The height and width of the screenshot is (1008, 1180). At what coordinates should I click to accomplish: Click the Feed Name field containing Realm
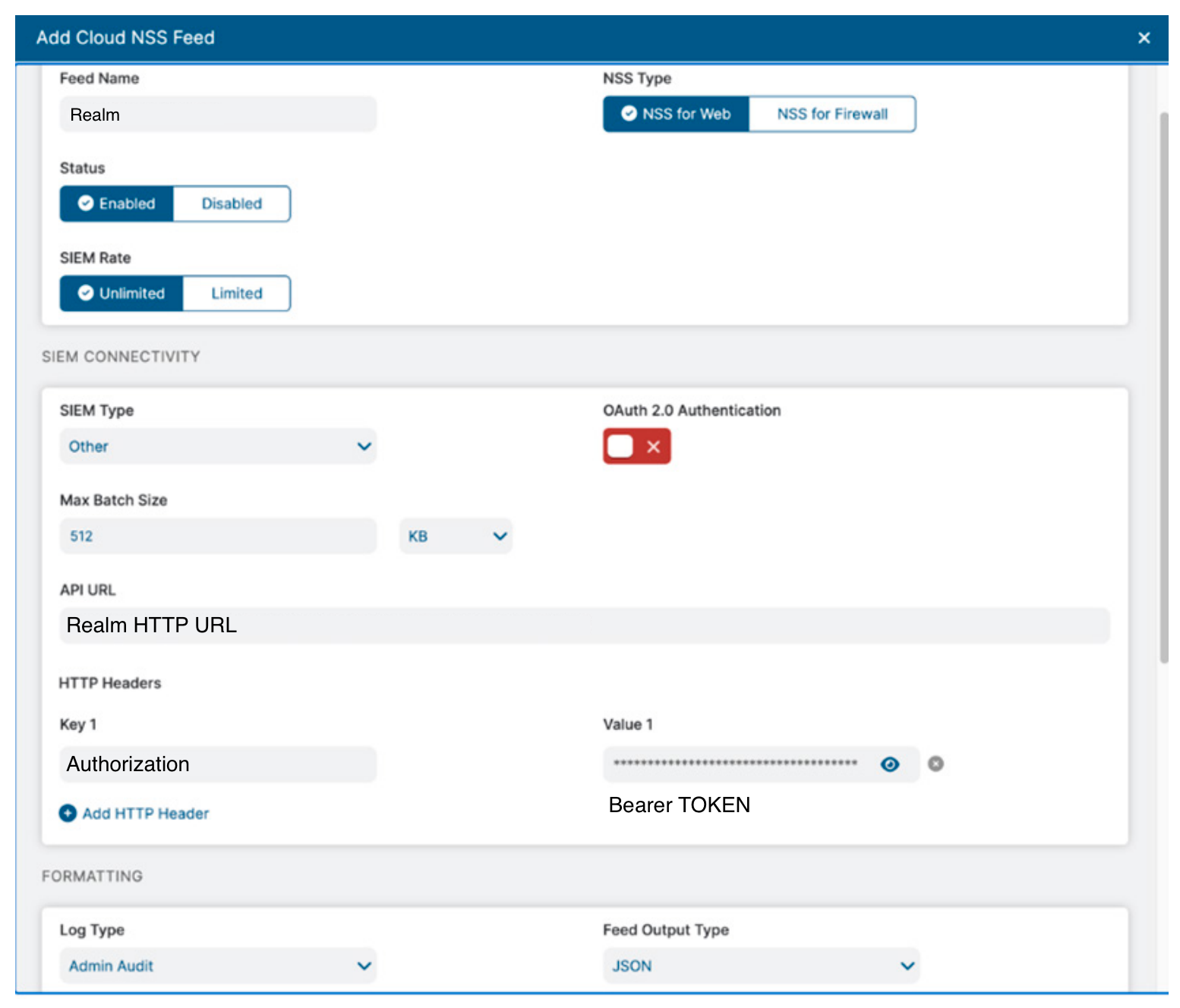point(218,114)
